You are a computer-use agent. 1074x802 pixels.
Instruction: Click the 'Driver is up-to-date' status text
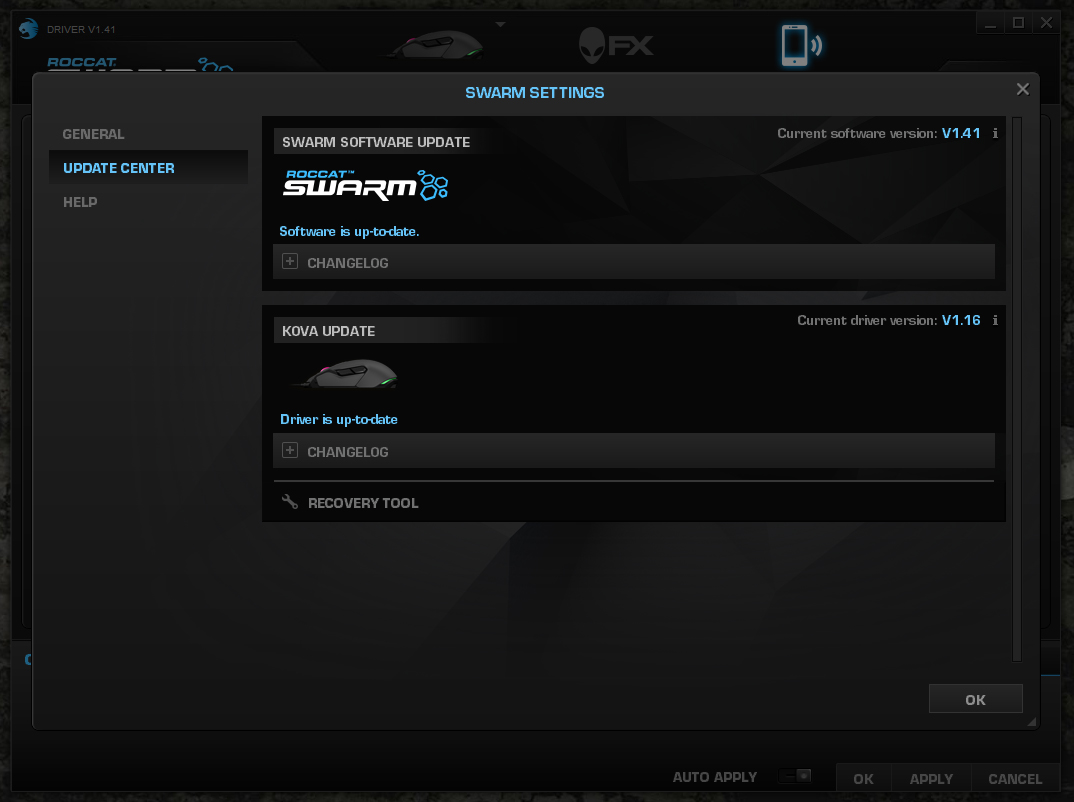338,419
